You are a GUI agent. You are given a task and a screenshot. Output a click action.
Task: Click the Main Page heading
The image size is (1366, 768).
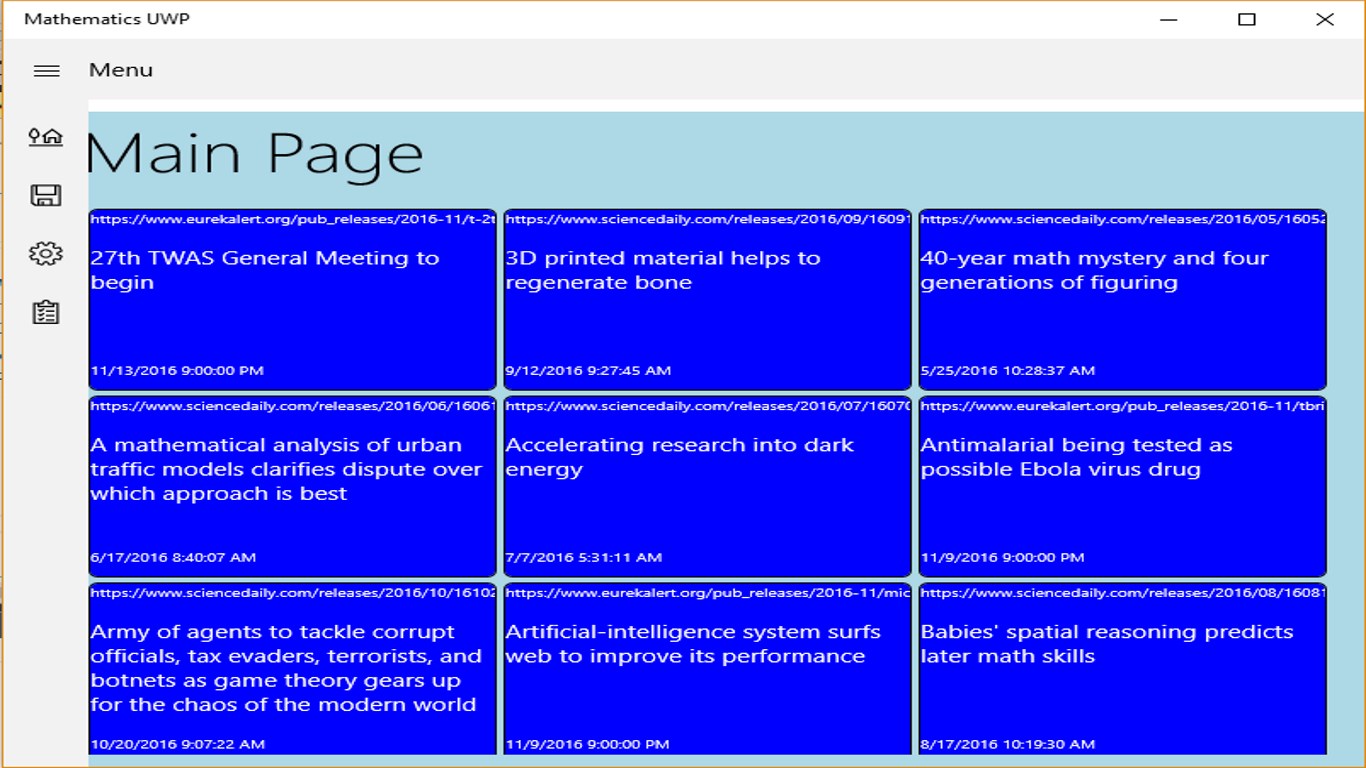pos(256,154)
